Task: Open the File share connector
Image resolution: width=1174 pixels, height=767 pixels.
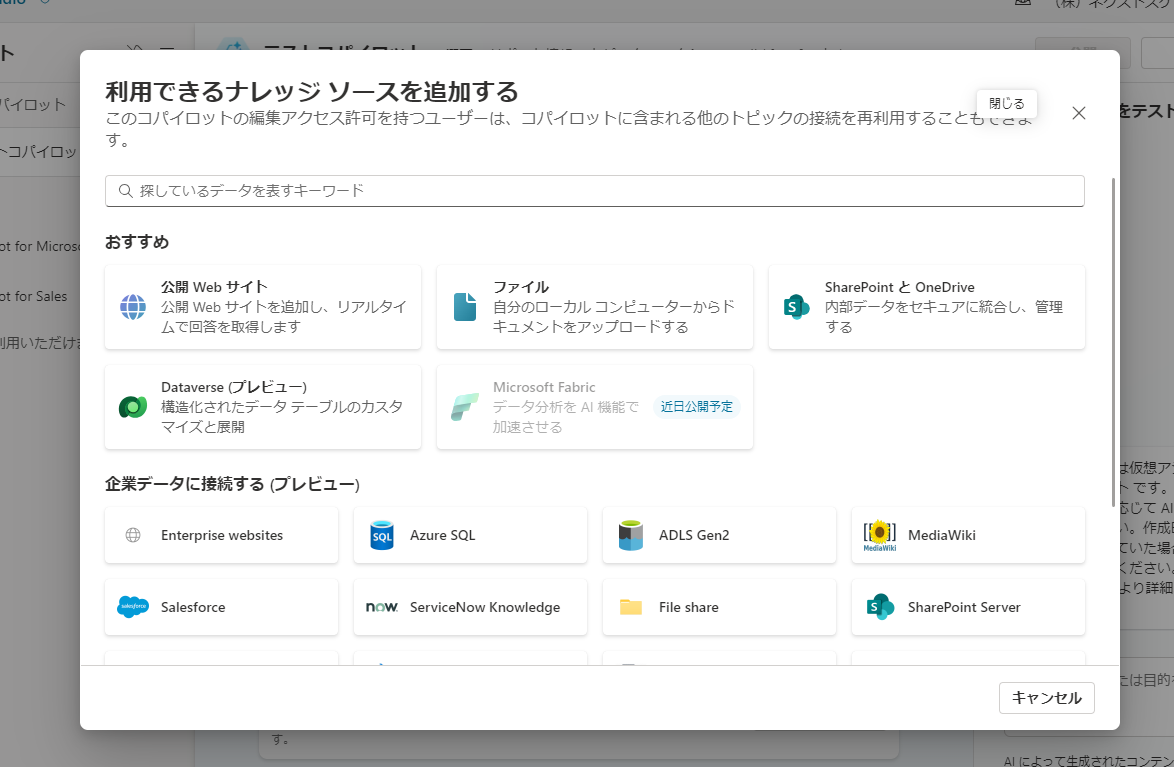Action: click(720, 607)
